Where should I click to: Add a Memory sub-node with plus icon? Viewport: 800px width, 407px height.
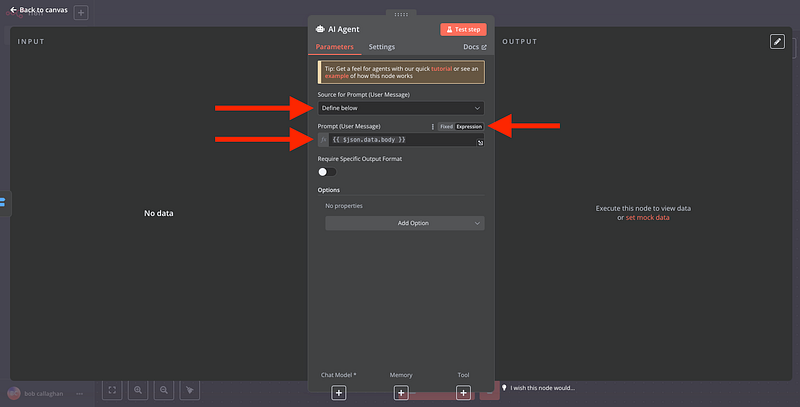tap(400, 393)
